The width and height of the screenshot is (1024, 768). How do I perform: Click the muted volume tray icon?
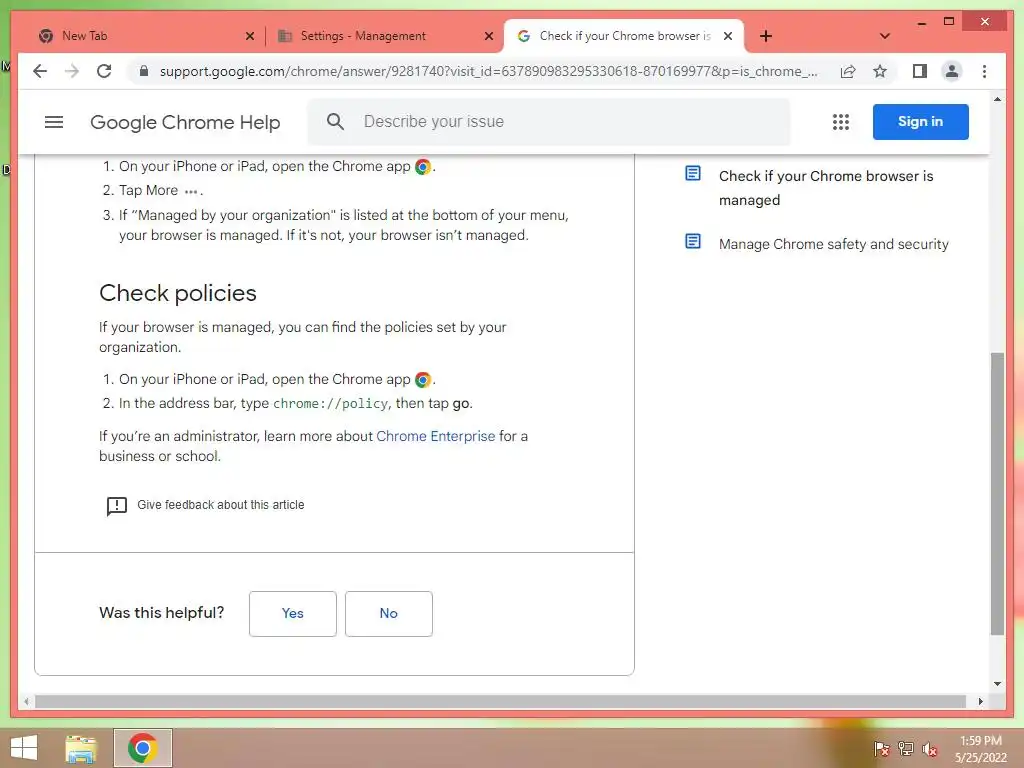point(930,749)
